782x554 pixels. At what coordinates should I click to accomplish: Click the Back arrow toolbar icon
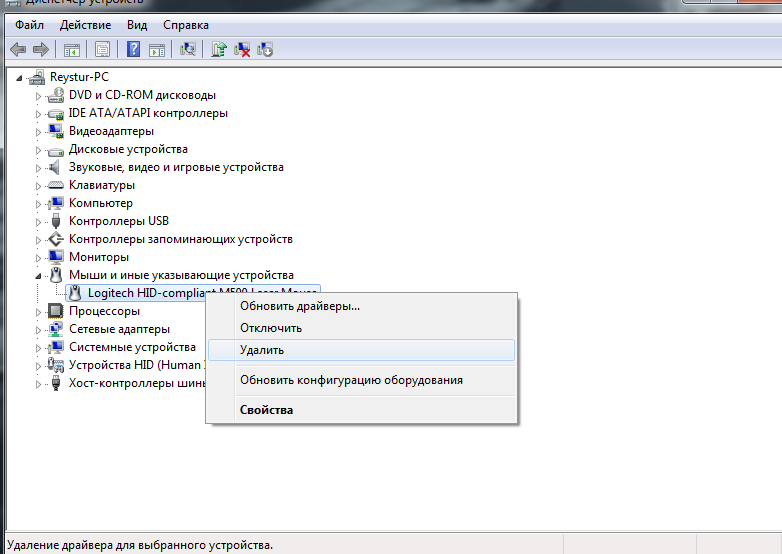coord(18,49)
